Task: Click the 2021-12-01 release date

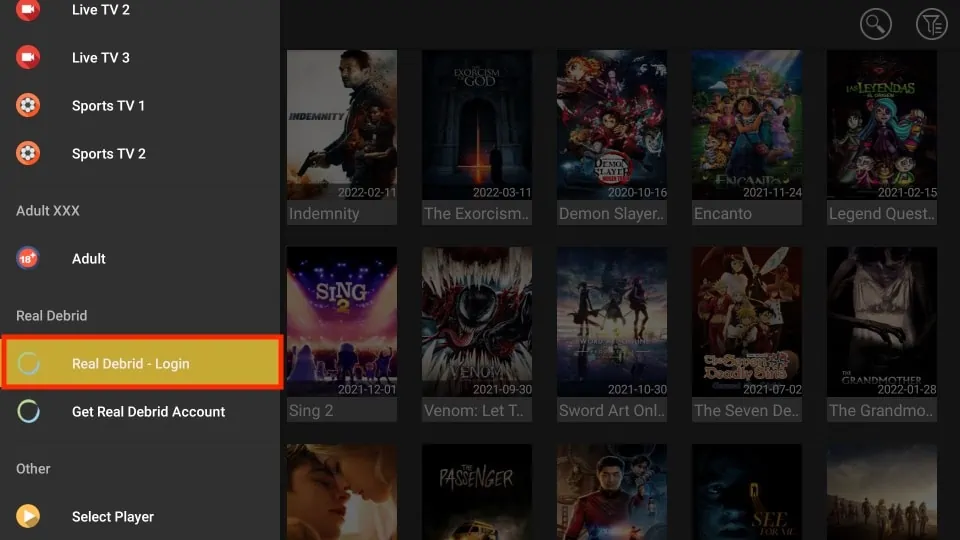Action: (x=367, y=389)
